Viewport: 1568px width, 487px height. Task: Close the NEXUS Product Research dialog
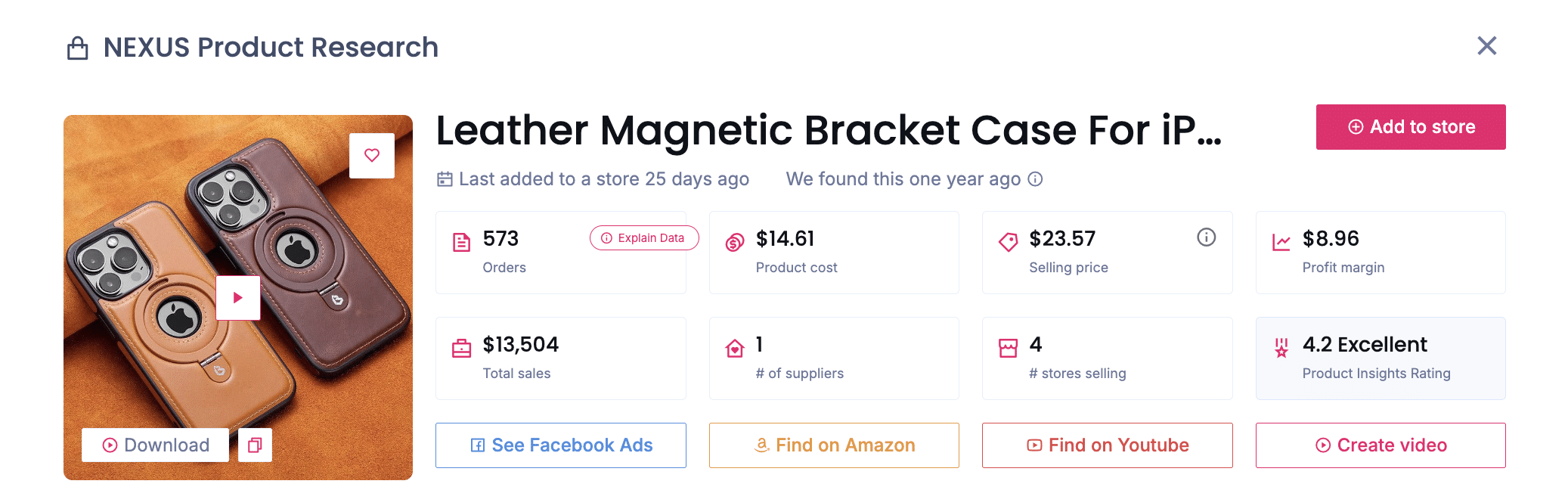(x=1486, y=46)
